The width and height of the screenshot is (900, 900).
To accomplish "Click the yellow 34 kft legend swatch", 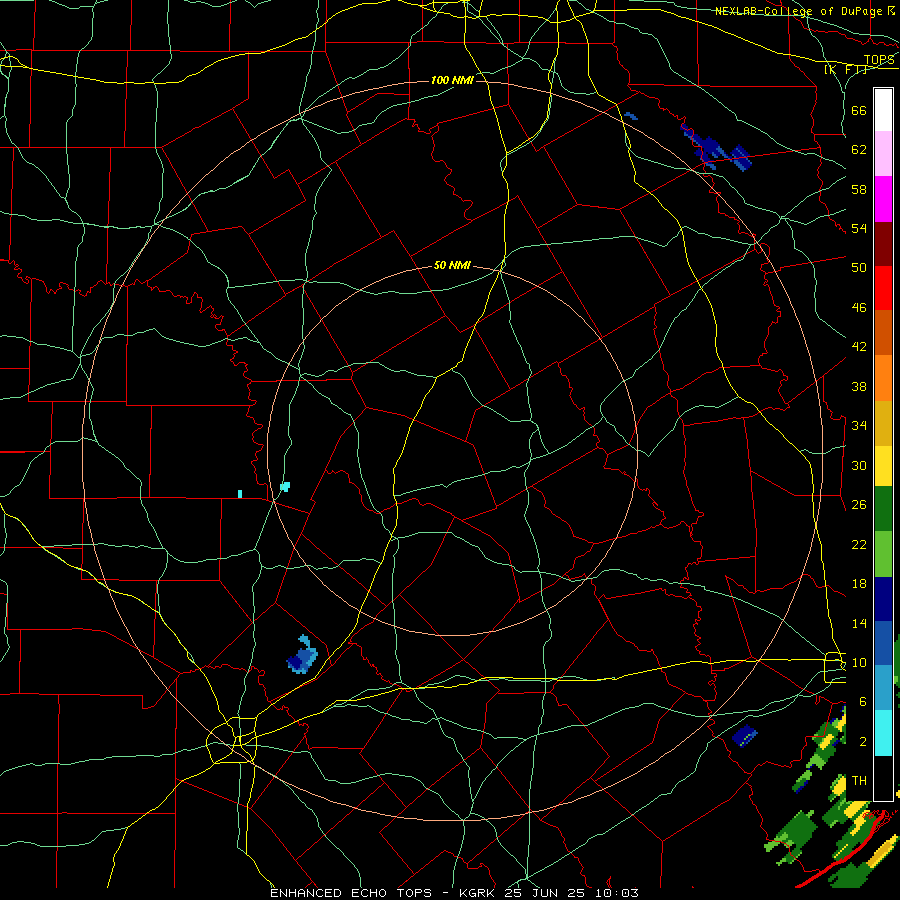I will tap(883, 466).
